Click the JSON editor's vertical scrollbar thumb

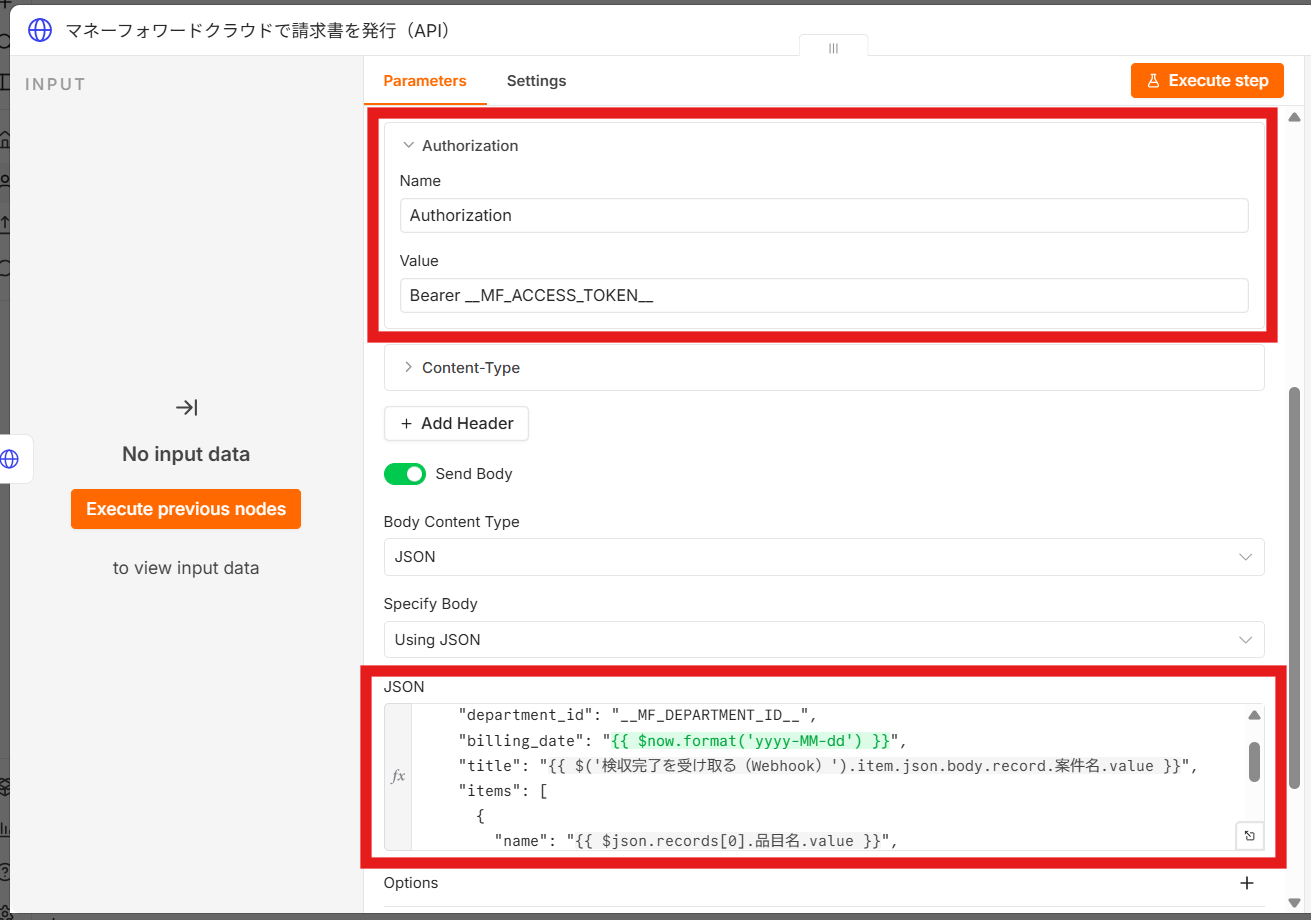click(1254, 761)
